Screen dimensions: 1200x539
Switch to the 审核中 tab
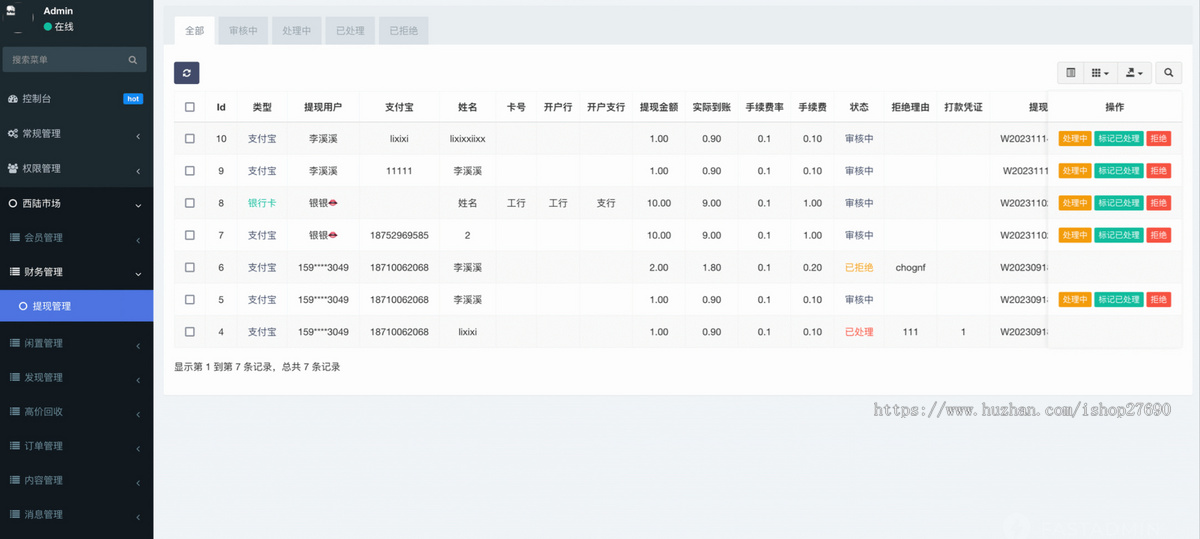click(x=243, y=31)
